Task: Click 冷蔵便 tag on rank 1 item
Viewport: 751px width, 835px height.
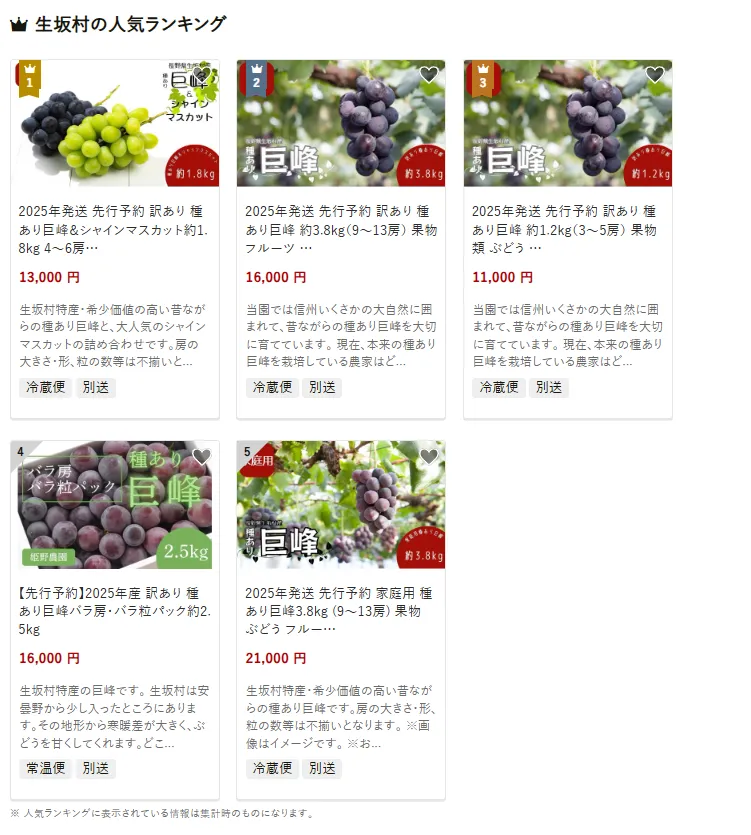Action: point(46,387)
